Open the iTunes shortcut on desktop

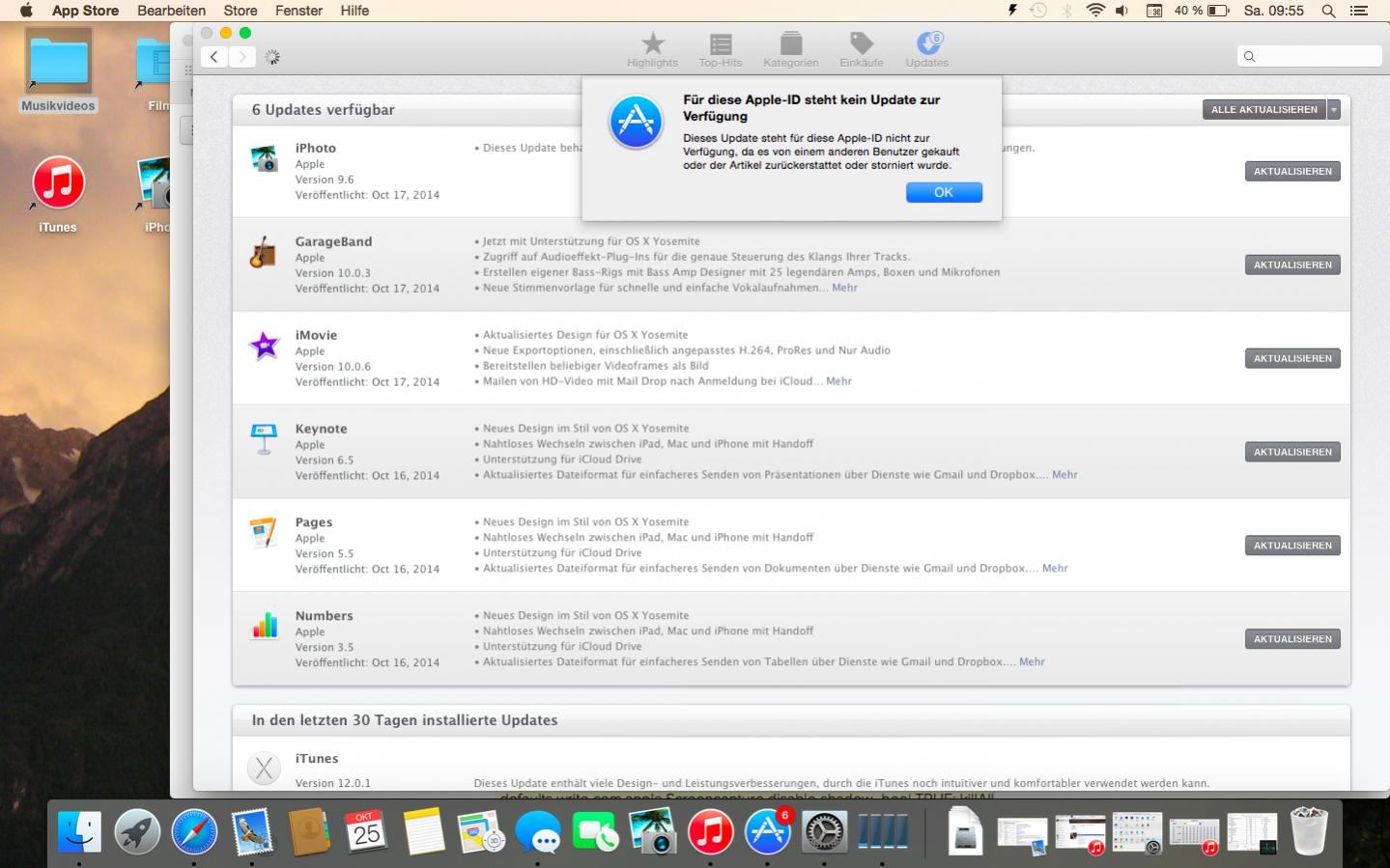(58, 193)
